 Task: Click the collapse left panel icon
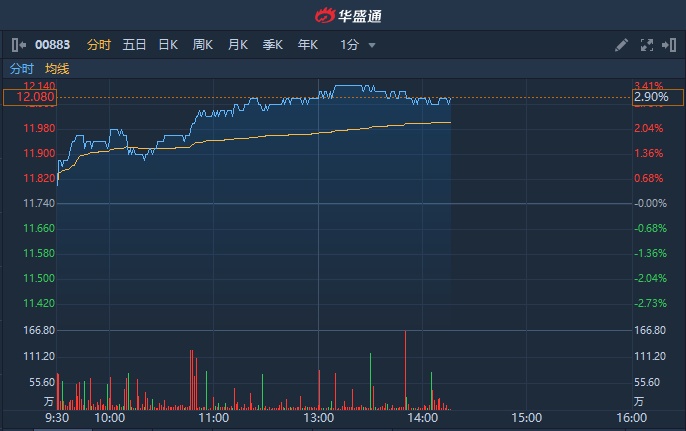18,45
